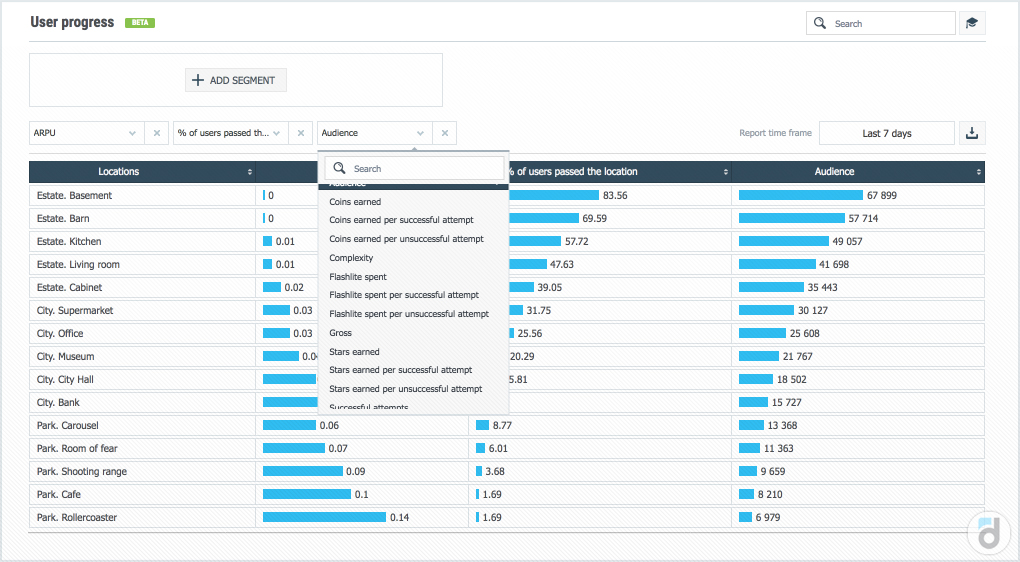The width and height of the screenshot is (1020, 562).
Task: Choose 'Complexity' in the dropdown list
Action: pos(351,258)
